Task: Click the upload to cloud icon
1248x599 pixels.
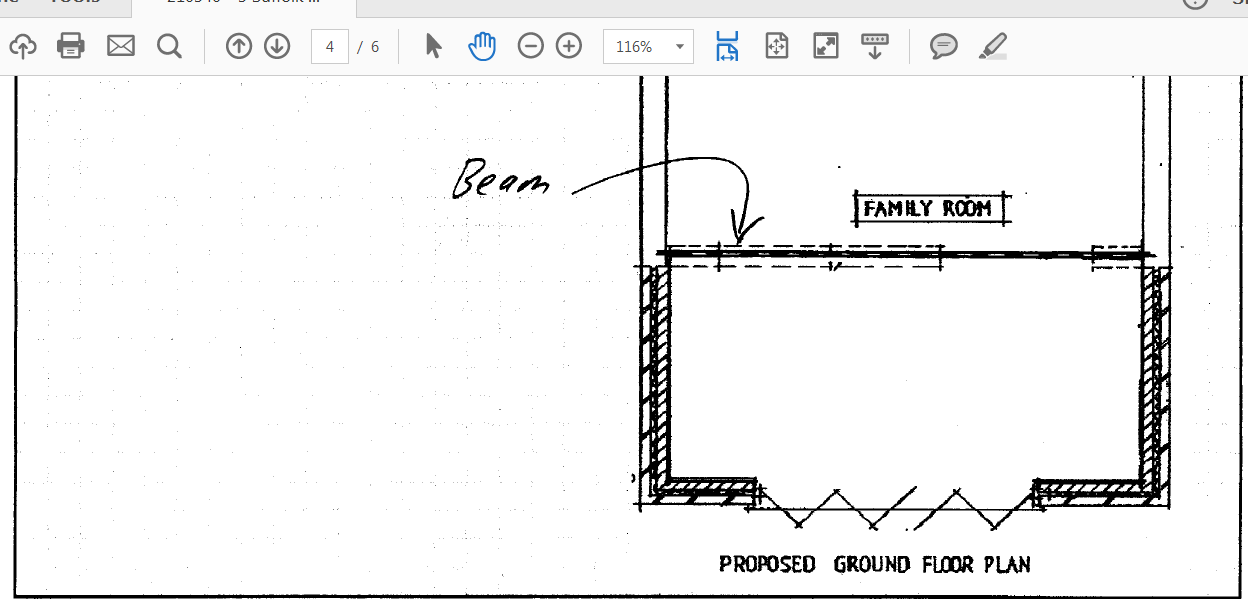Action: click(x=22, y=46)
